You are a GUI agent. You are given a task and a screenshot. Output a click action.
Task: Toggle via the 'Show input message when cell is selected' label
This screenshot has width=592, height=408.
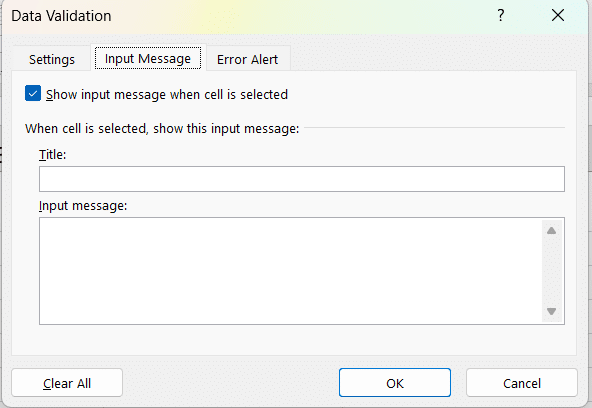click(167, 94)
